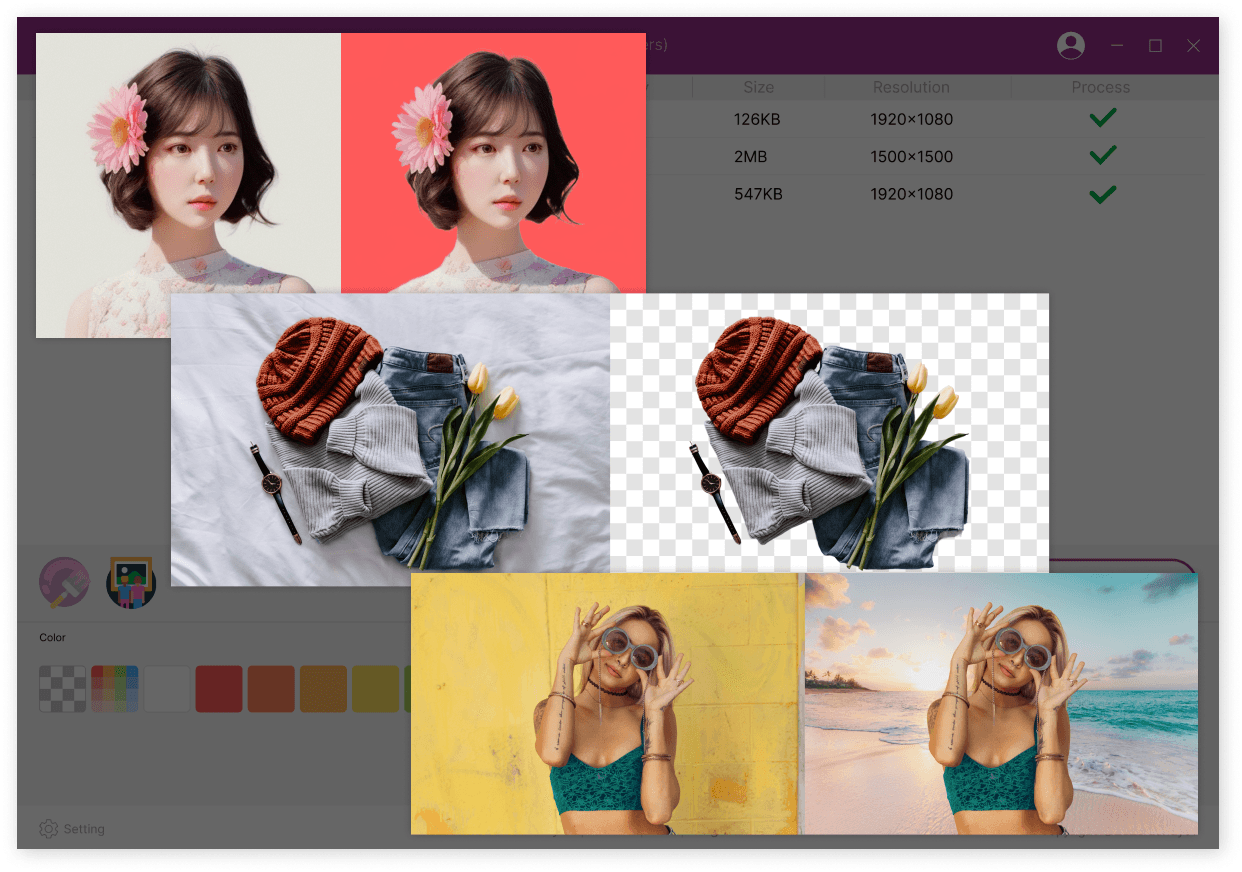Pick the white color swatch
The width and height of the screenshot is (1242, 872).
tap(167, 689)
